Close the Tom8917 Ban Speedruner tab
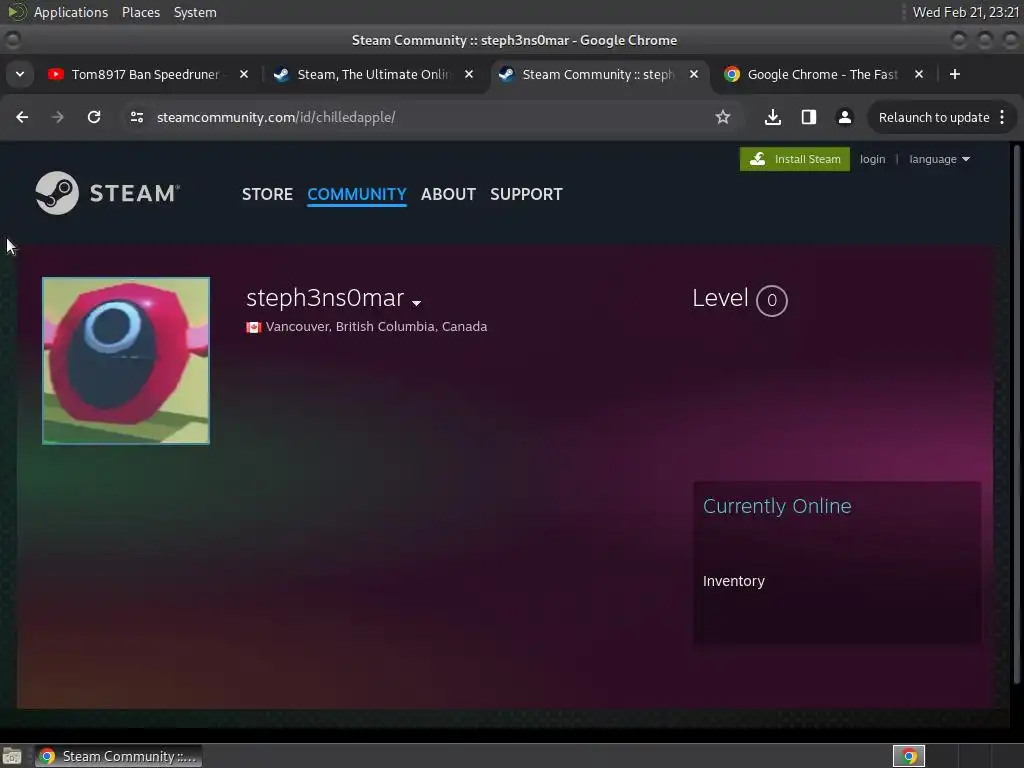Viewport: 1024px width, 768px height. coord(244,74)
